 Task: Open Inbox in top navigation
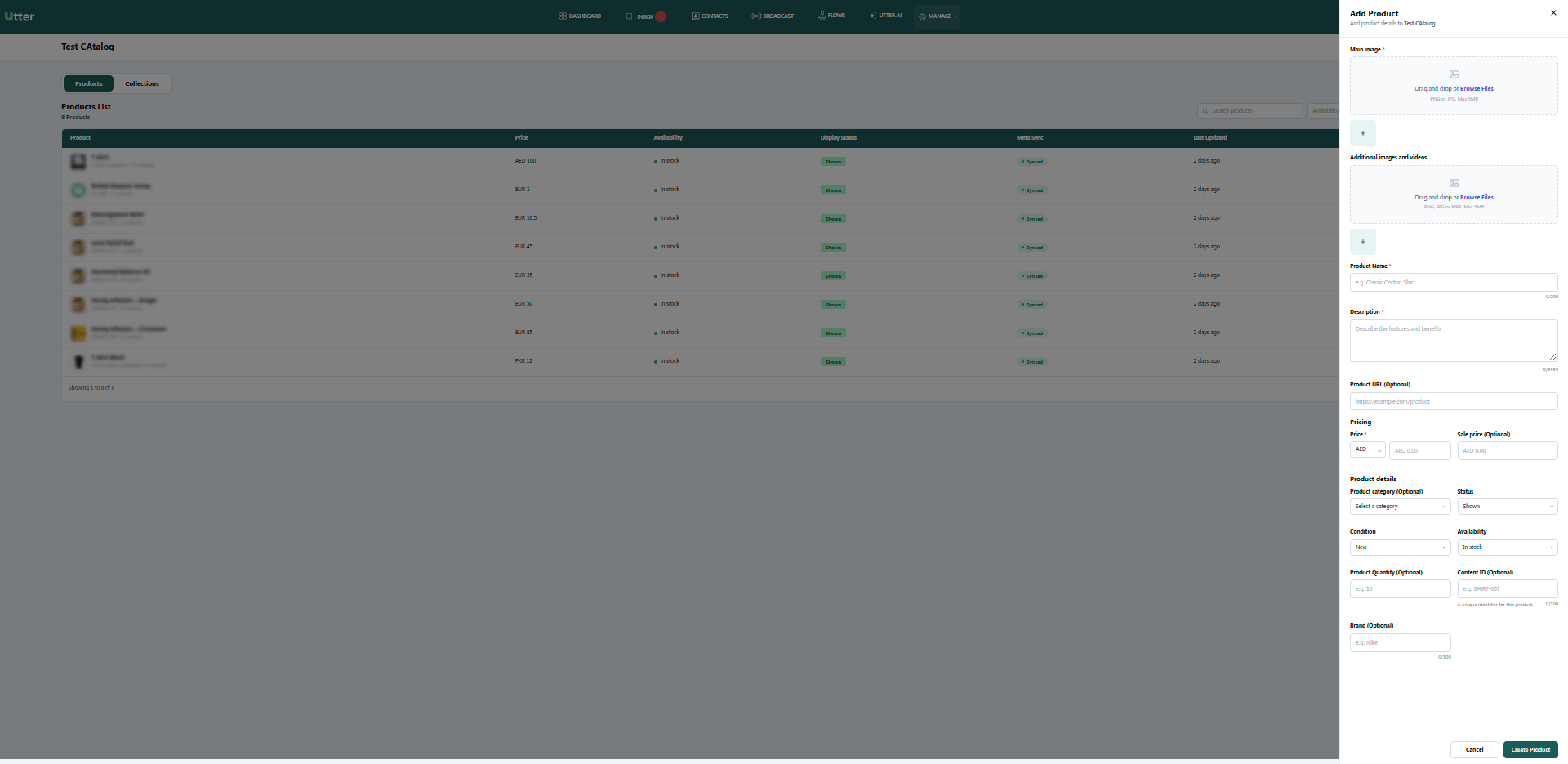pos(645,16)
